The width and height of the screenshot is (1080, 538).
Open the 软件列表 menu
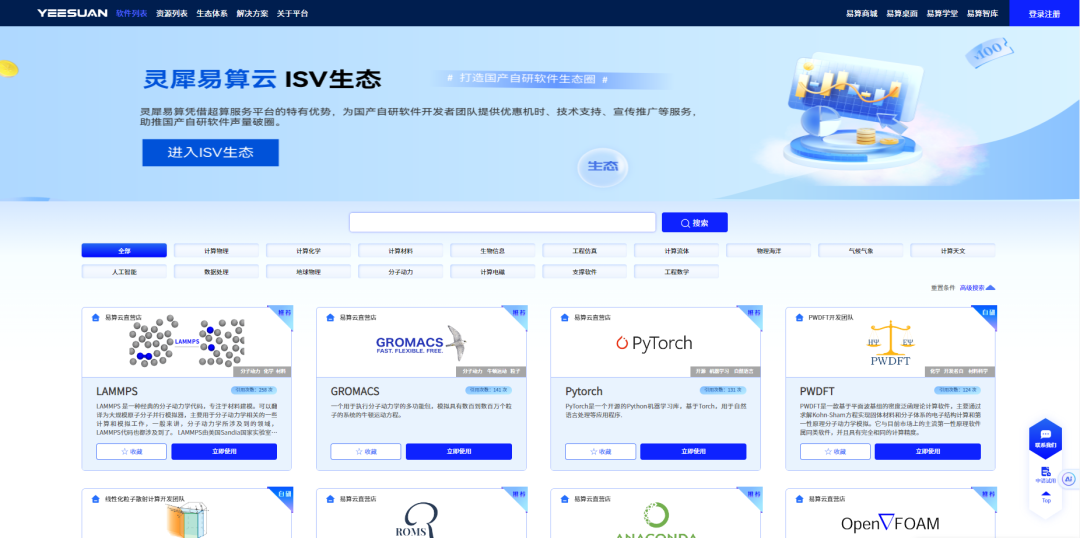pos(132,13)
